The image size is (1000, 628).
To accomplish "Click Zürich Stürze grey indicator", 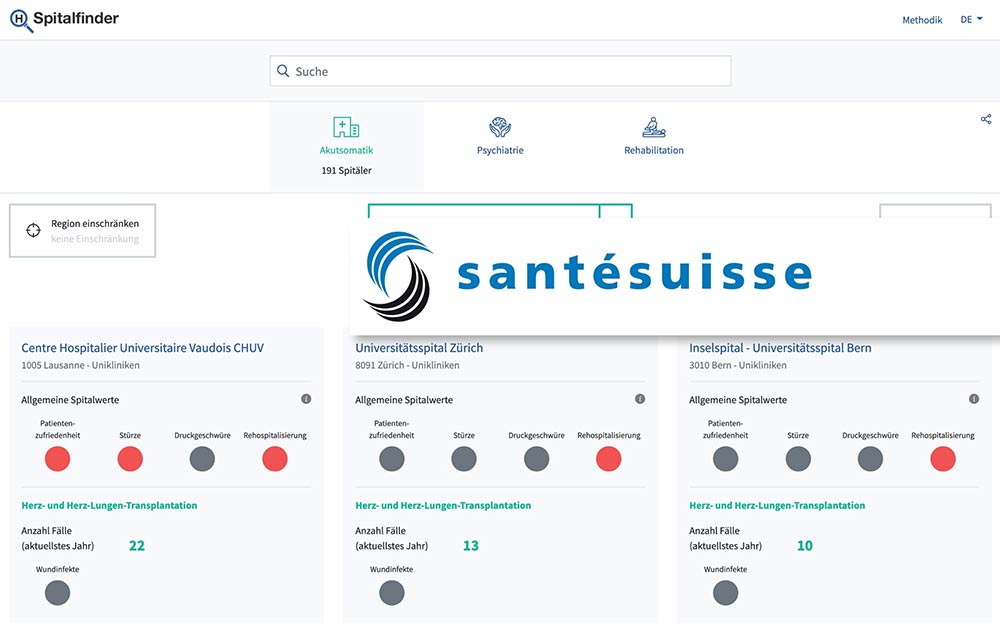I will (x=464, y=459).
